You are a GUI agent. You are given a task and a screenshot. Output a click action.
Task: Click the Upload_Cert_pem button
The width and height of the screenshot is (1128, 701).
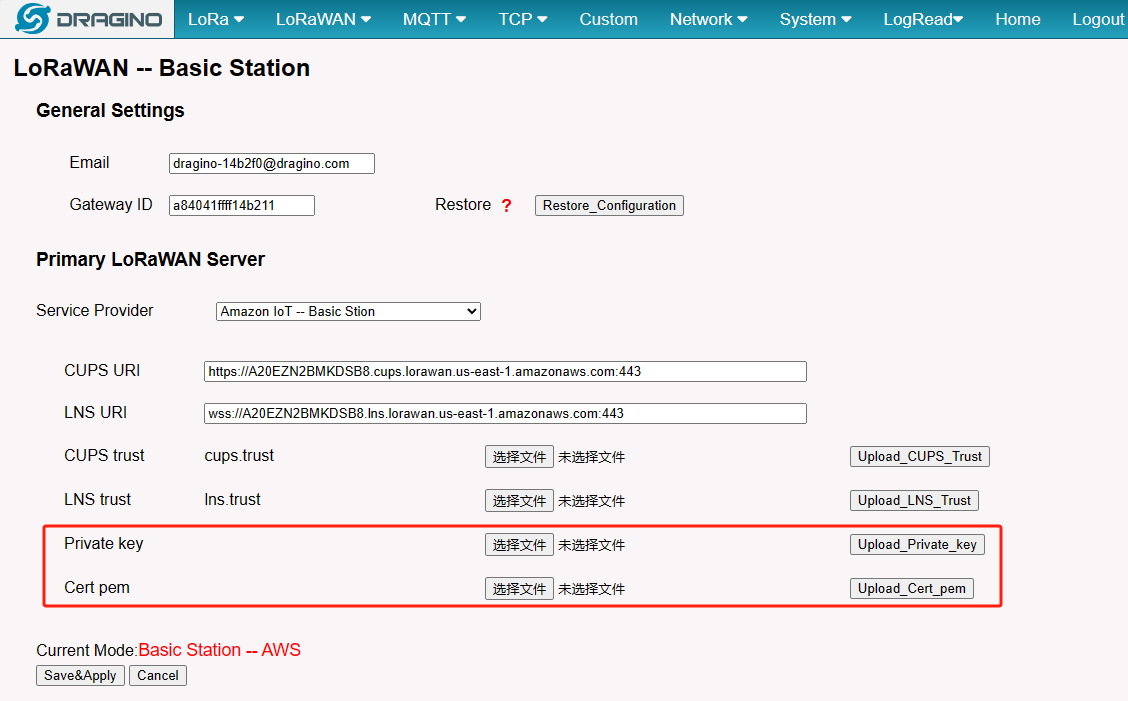(911, 589)
